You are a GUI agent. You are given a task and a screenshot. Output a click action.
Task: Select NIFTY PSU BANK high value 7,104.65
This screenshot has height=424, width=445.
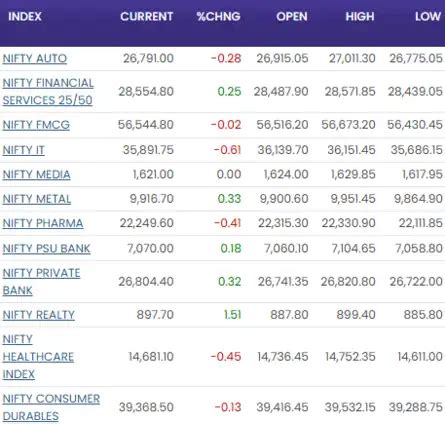(x=354, y=248)
